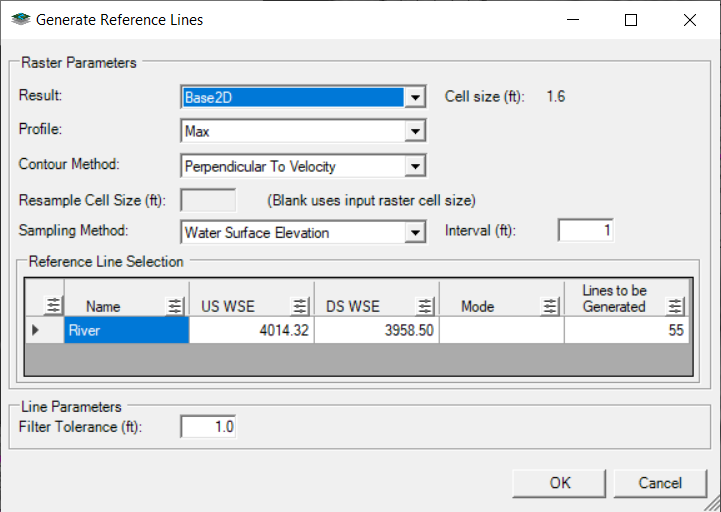
Task: Open the Result dropdown showing Base2D
Action: [416, 98]
